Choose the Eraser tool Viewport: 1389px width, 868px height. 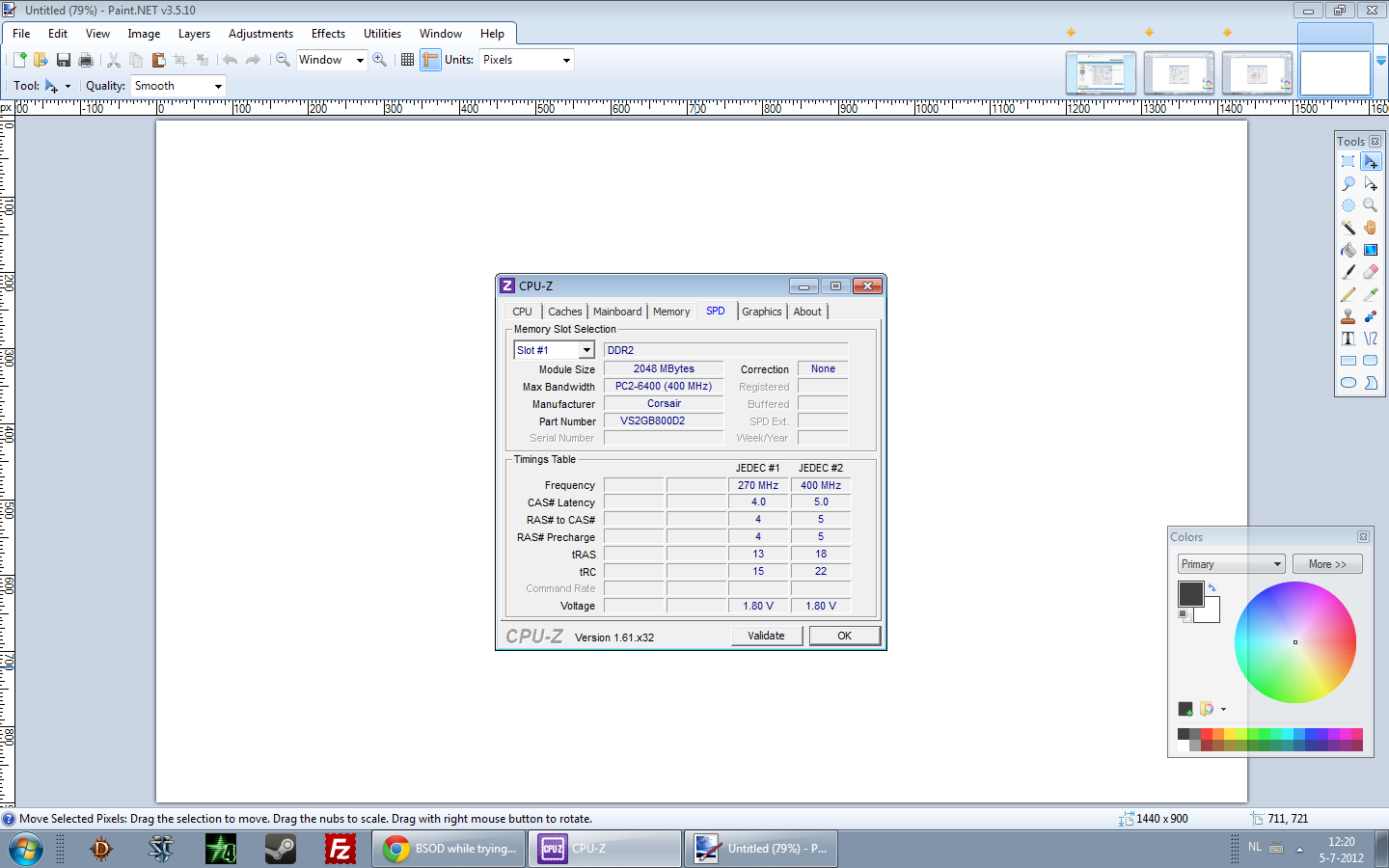1370,272
